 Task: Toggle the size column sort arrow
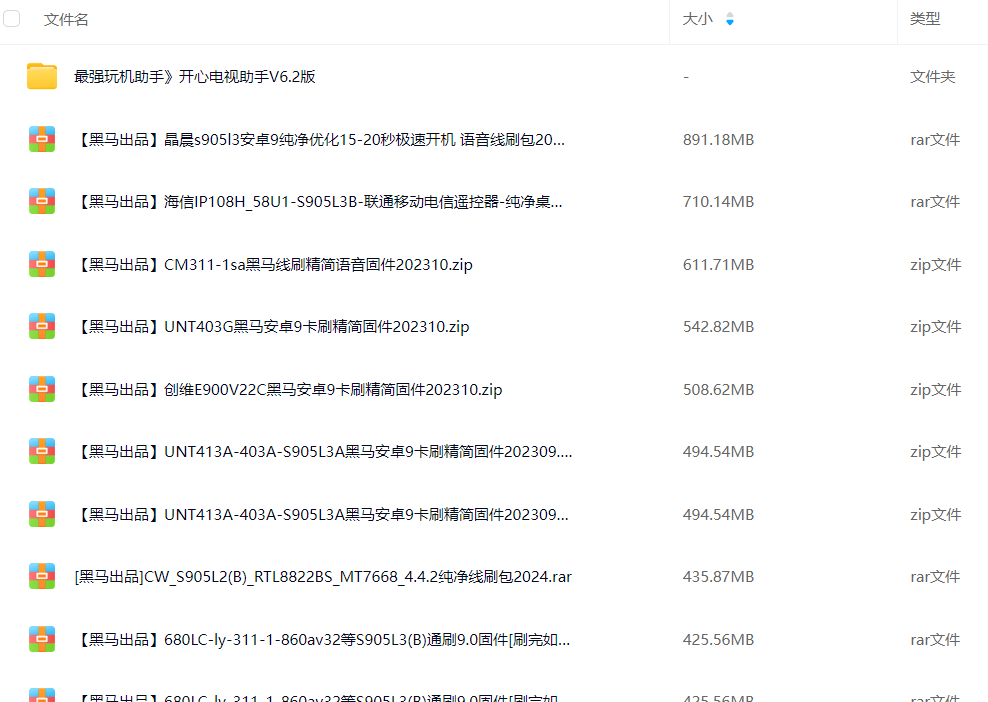pos(730,19)
